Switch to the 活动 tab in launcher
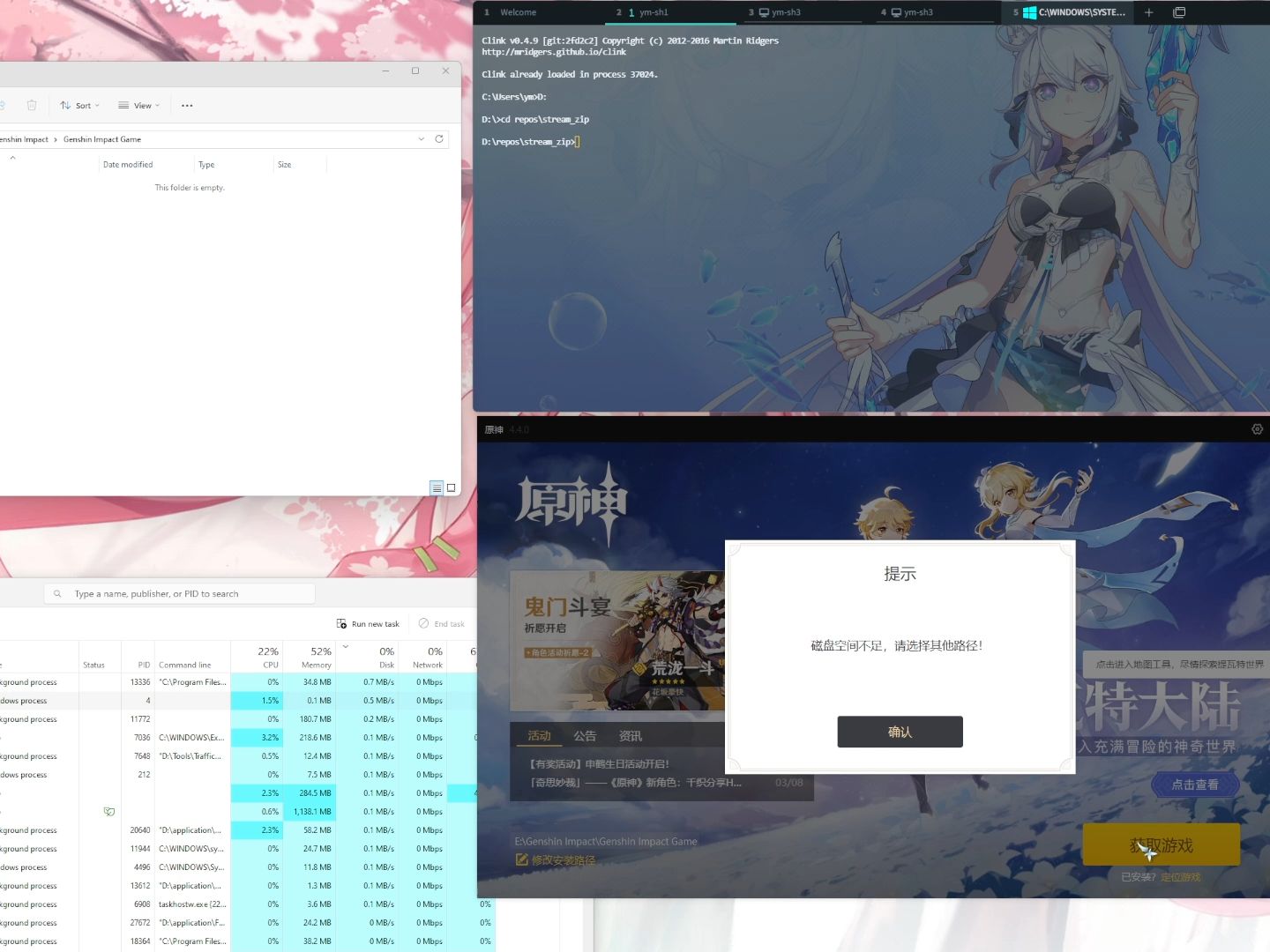1270x952 pixels. coord(539,736)
